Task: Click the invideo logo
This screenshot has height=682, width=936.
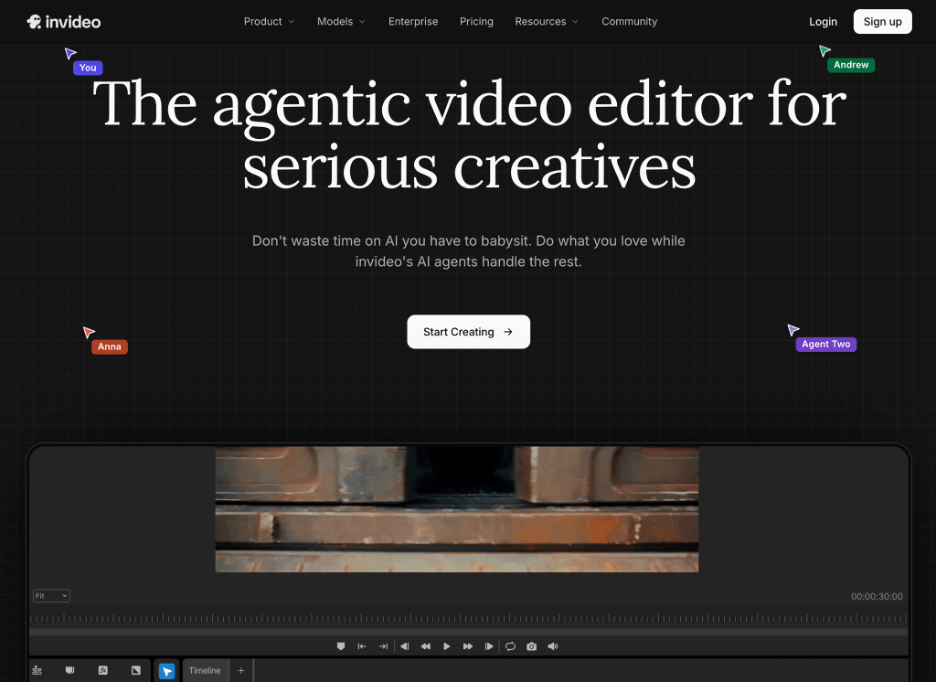Action: 63,22
